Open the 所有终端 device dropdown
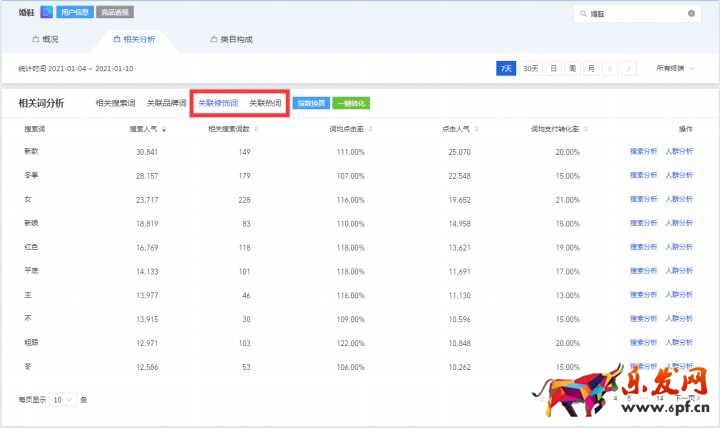720x428 pixels. point(676,68)
